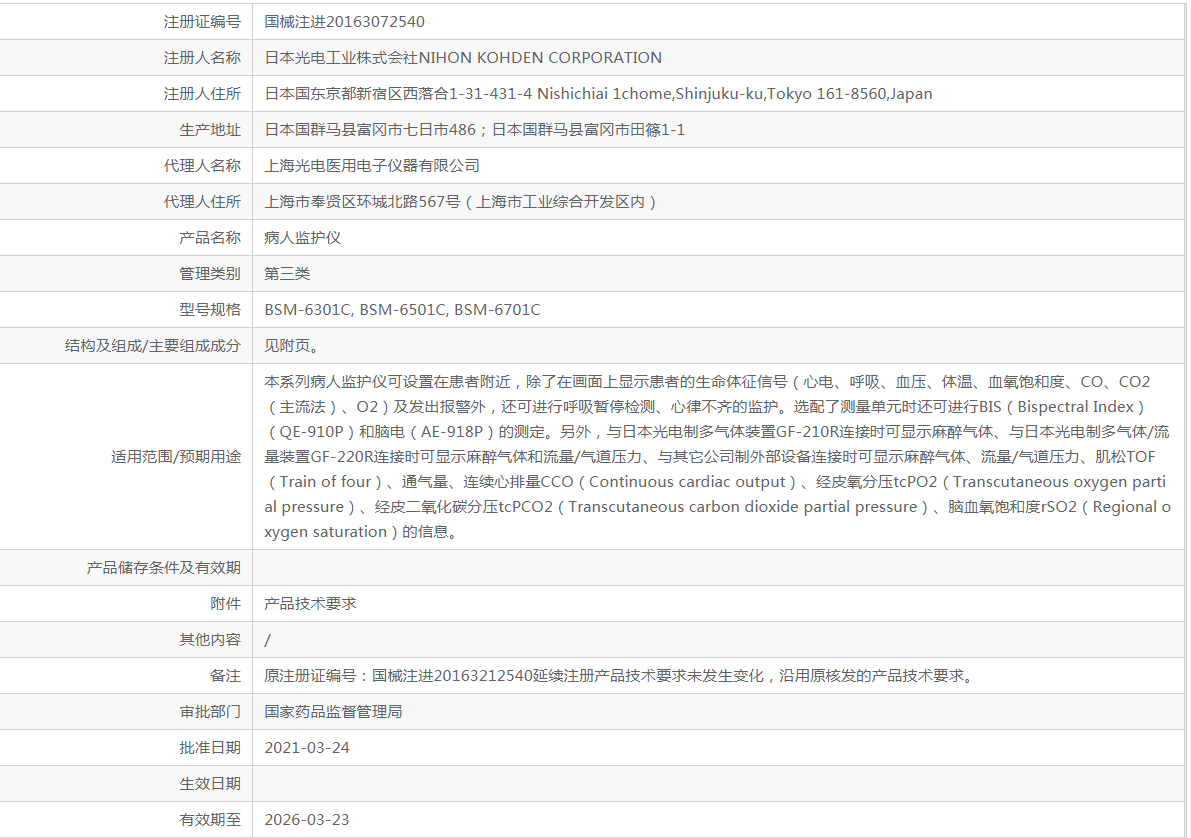The width and height of the screenshot is (1191, 838).
Task: Click management class value 第三类
Action: coord(287,274)
